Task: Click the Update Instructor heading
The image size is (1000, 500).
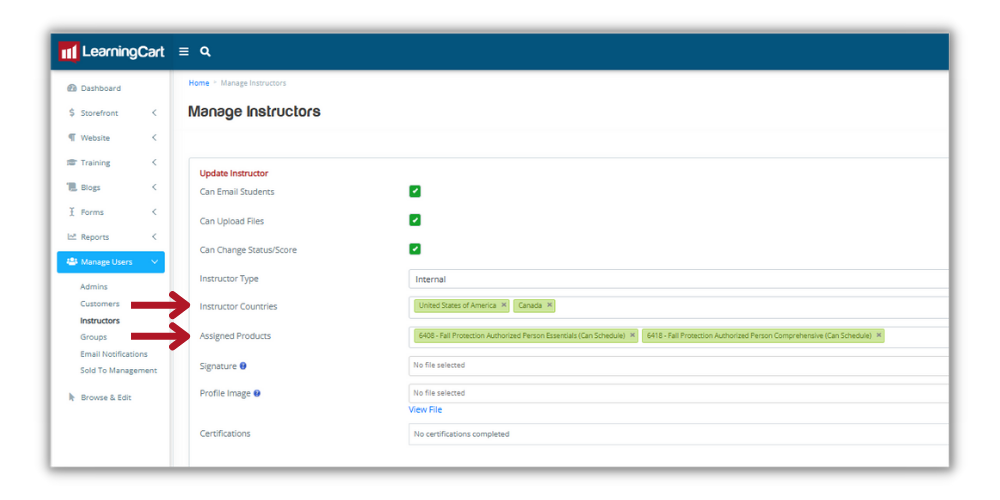Action: pos(234,173)
